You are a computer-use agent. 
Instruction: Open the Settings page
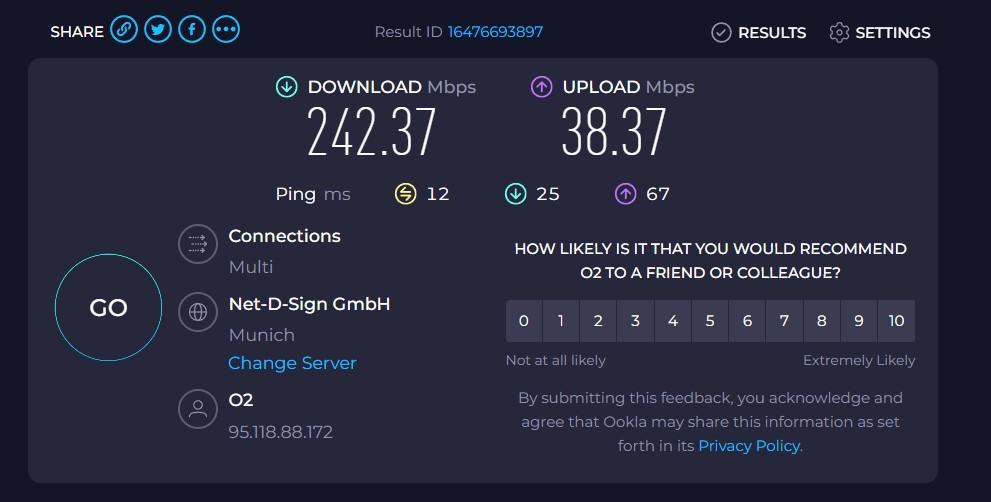[x=880, y=32]
